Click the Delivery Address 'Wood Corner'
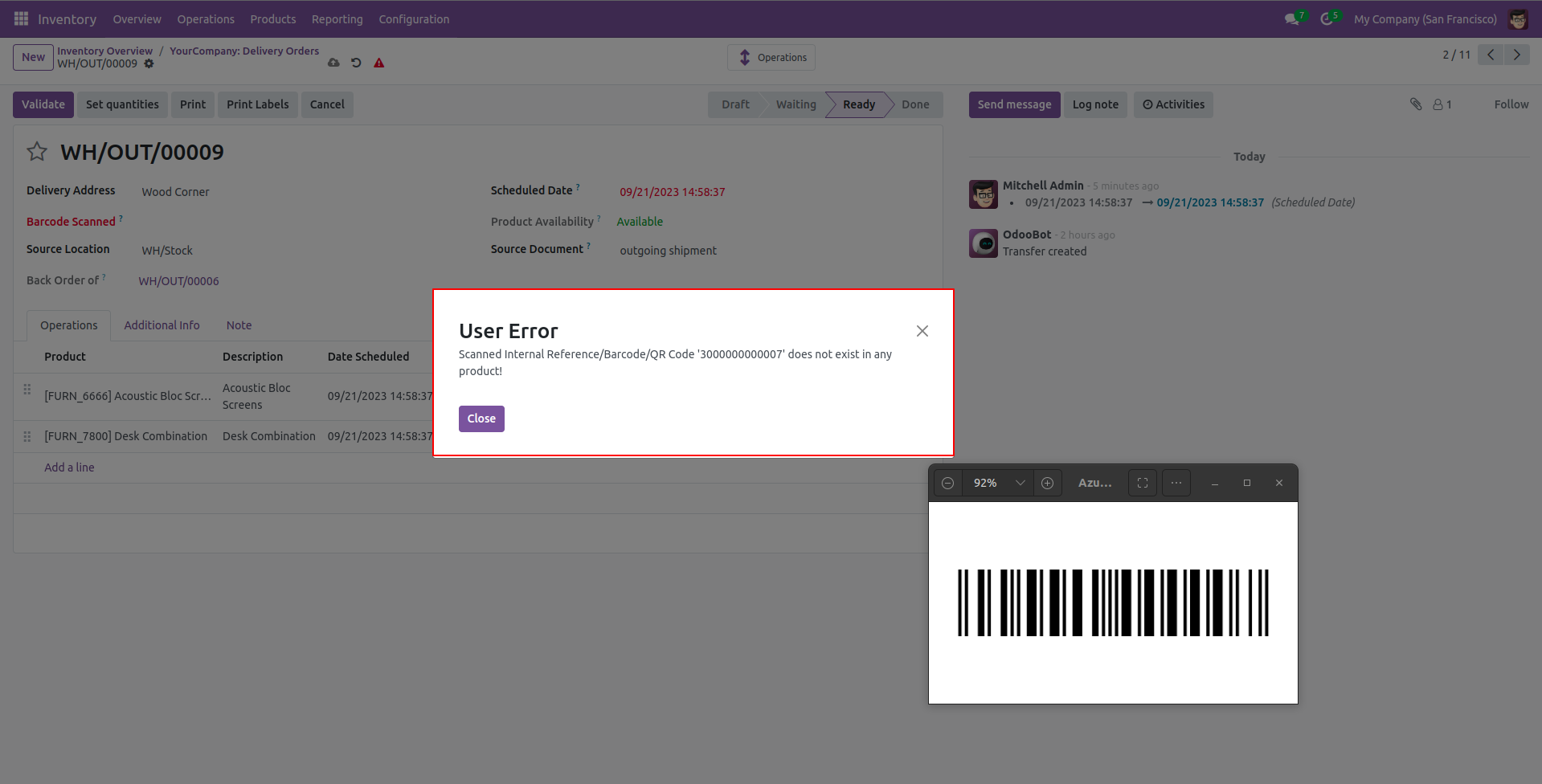The height and width of the screenshot is (784, 1542). 175,192
